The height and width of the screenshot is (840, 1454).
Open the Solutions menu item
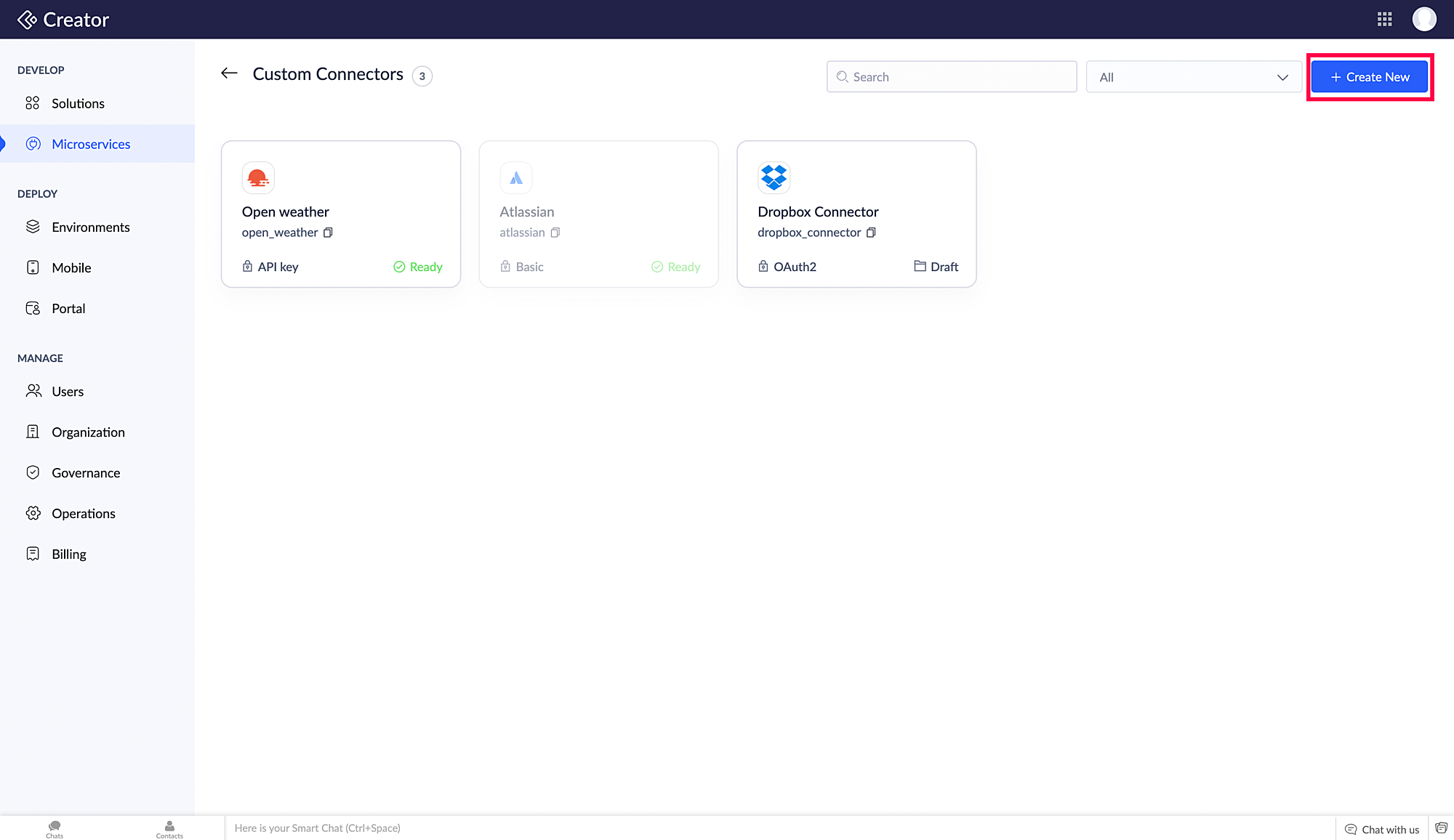78,103
